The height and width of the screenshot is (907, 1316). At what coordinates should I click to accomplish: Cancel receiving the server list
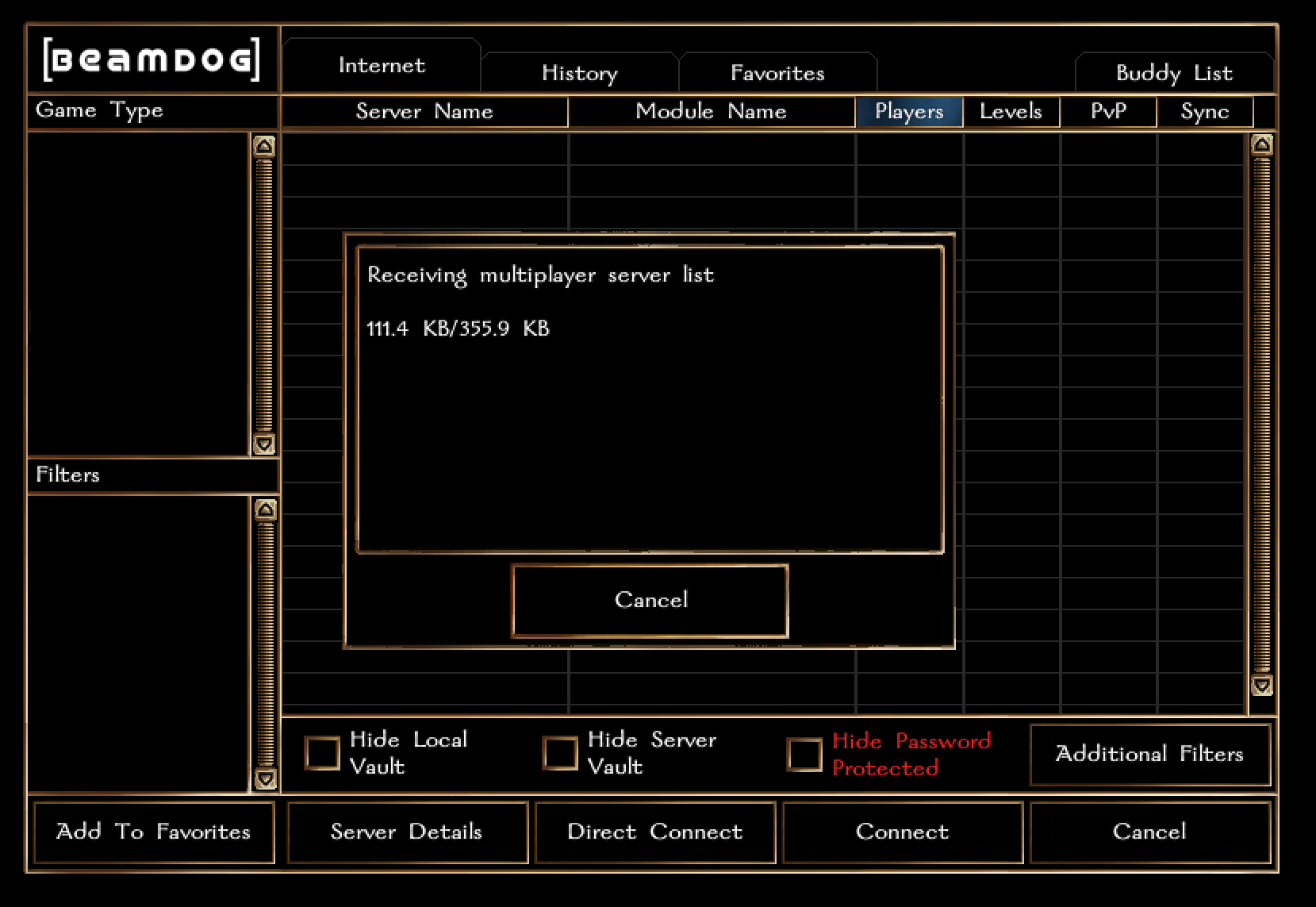pos(650,601)
